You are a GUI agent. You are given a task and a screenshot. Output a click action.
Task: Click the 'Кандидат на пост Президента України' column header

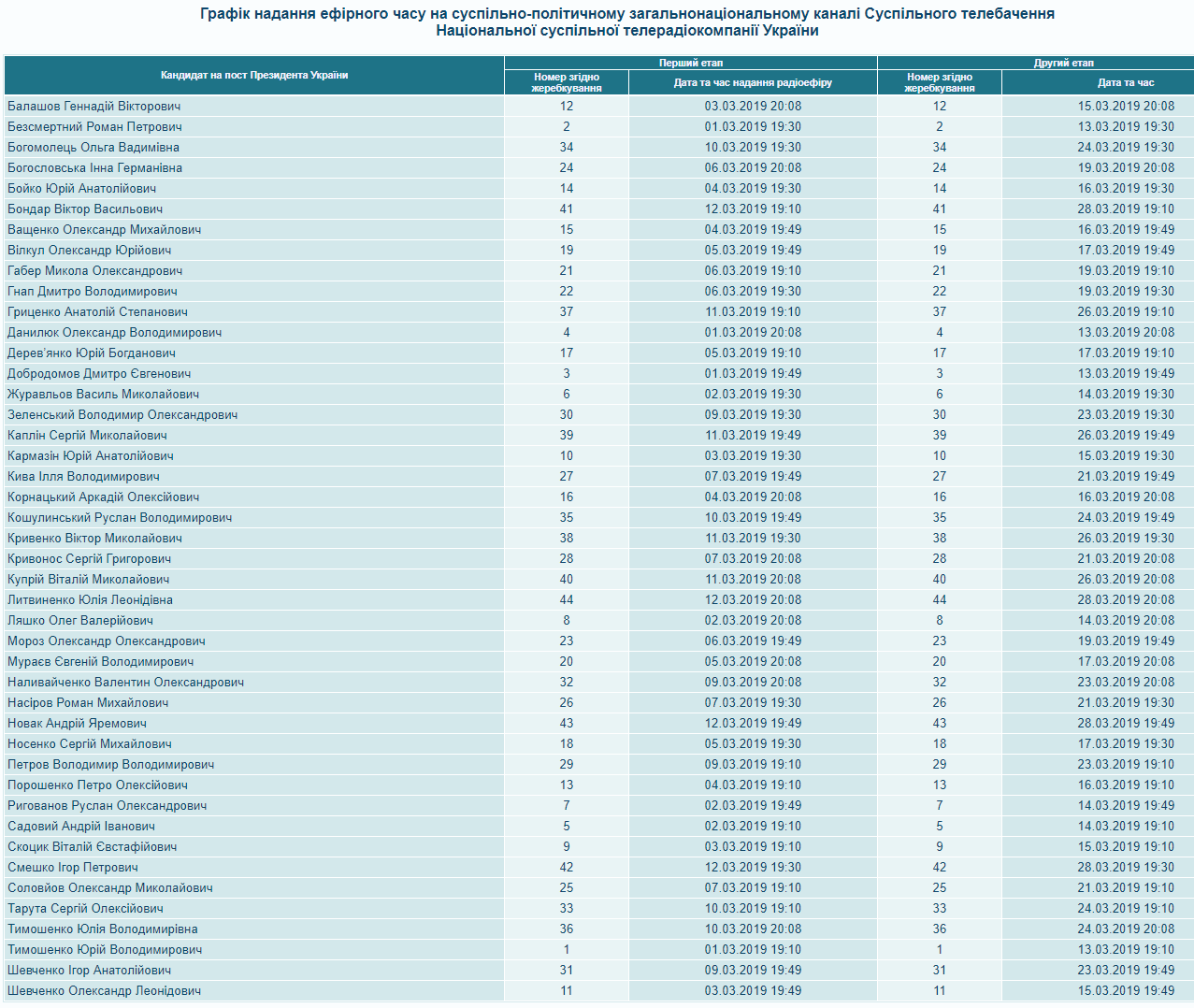tap(254, 75)
